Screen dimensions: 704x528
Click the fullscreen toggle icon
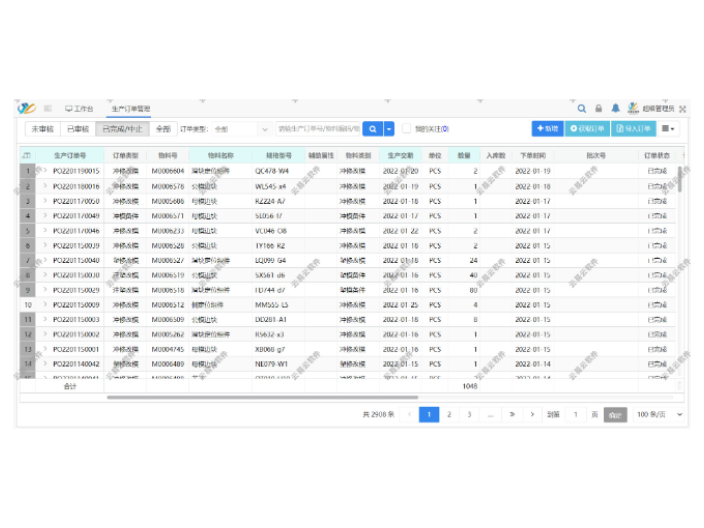tap(683, 109)
